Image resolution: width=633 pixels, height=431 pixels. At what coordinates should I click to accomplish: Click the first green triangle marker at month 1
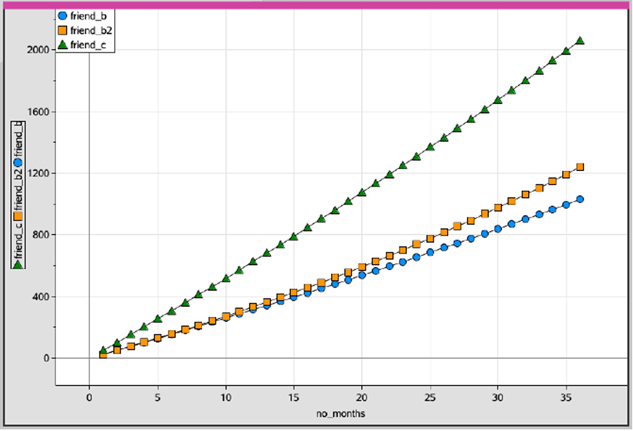[x=103, y=351]
